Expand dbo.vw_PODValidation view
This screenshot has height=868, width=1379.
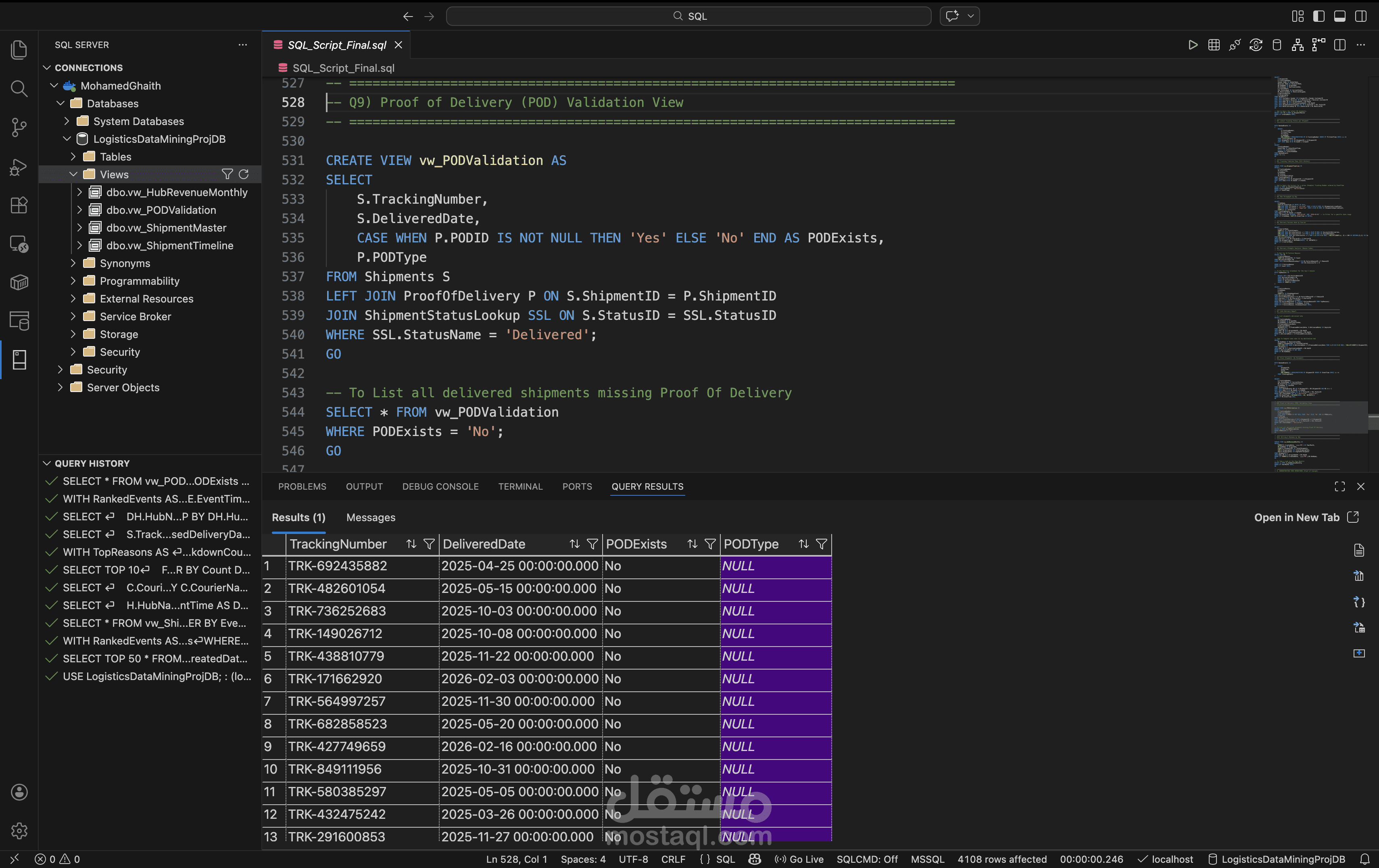pos(79,210)
